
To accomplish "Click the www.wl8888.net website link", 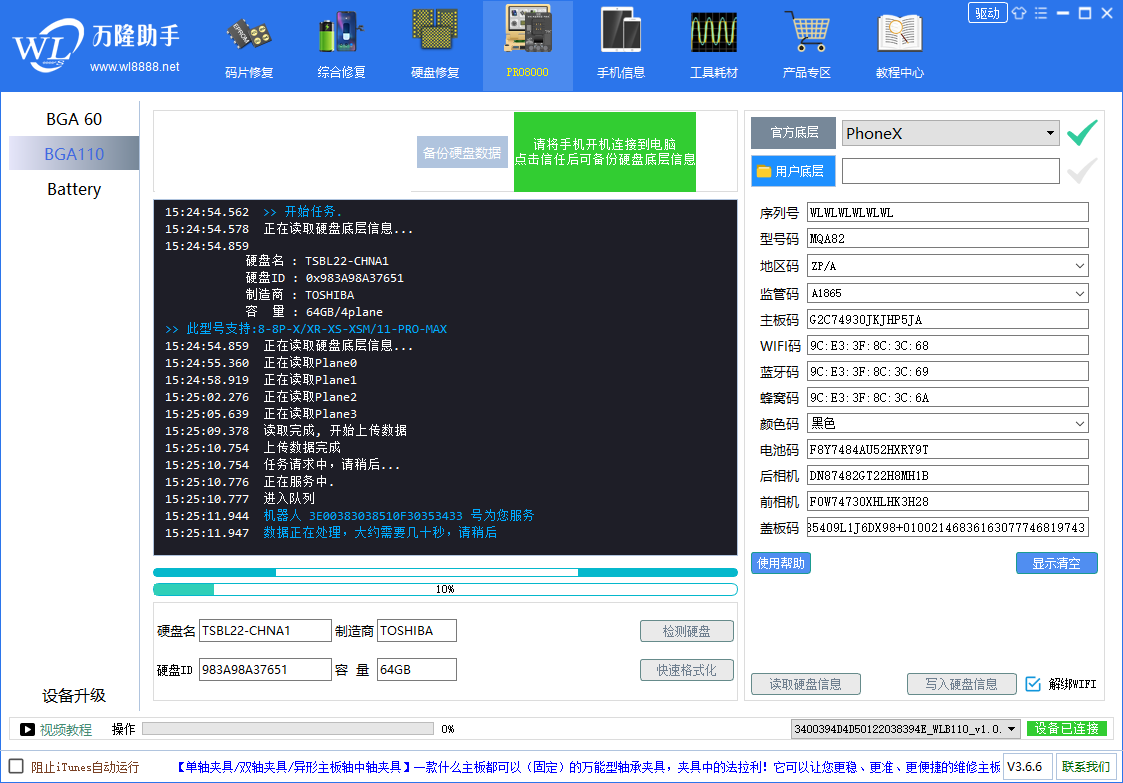I will 135,67.
